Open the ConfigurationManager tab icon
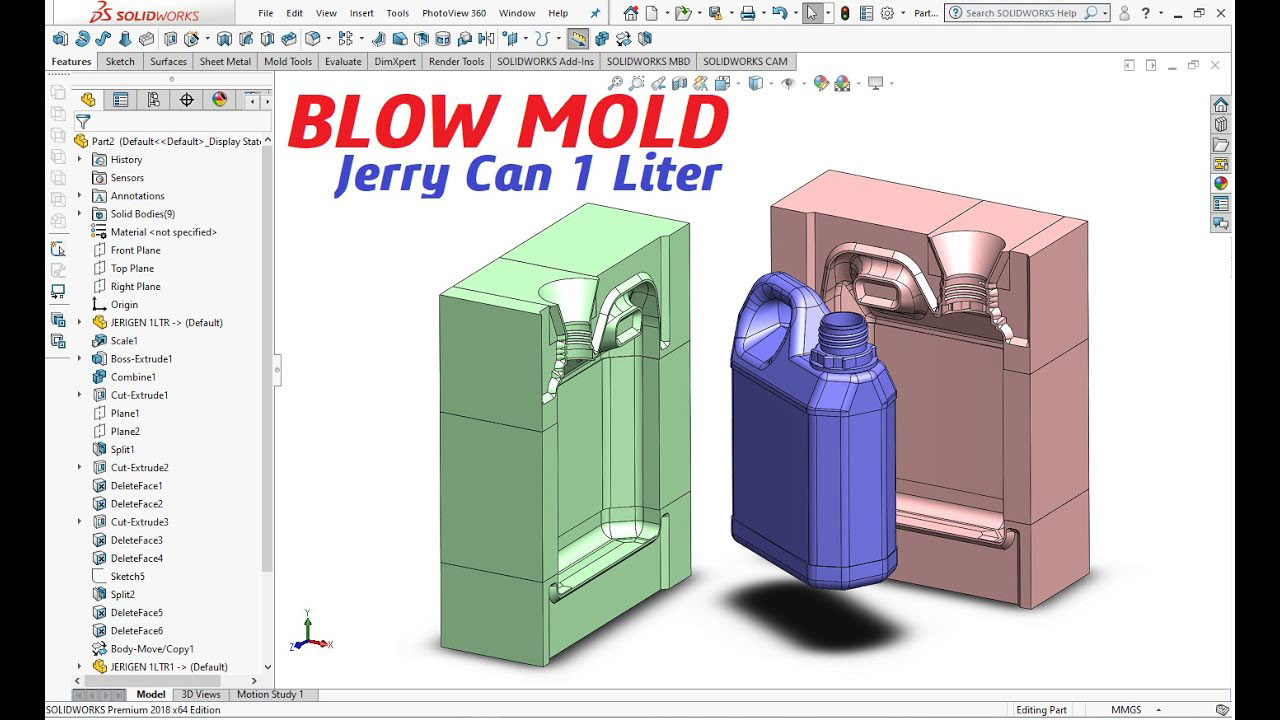 [153, 100]
